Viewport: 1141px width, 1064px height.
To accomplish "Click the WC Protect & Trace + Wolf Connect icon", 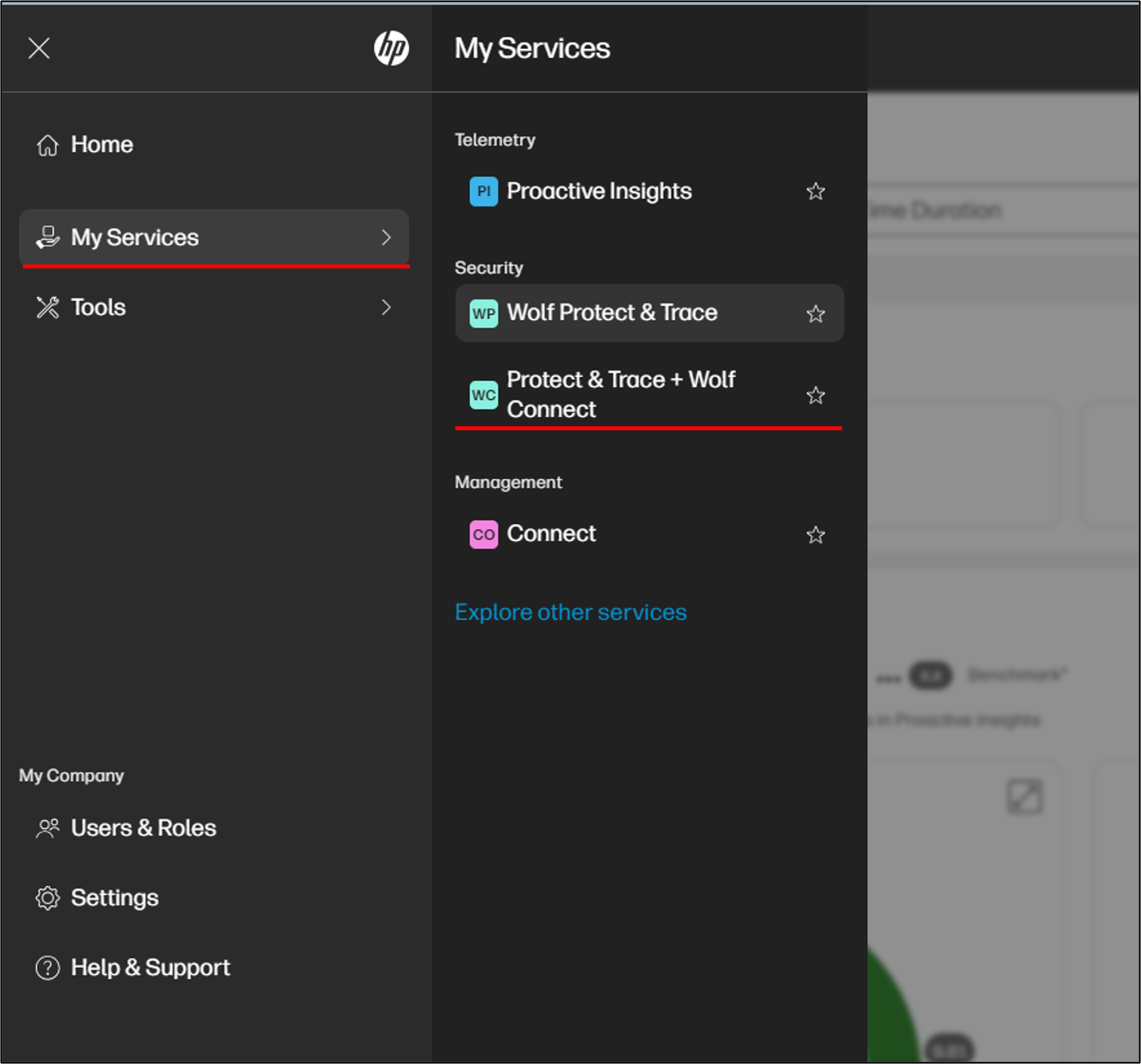I will (484, 395).
